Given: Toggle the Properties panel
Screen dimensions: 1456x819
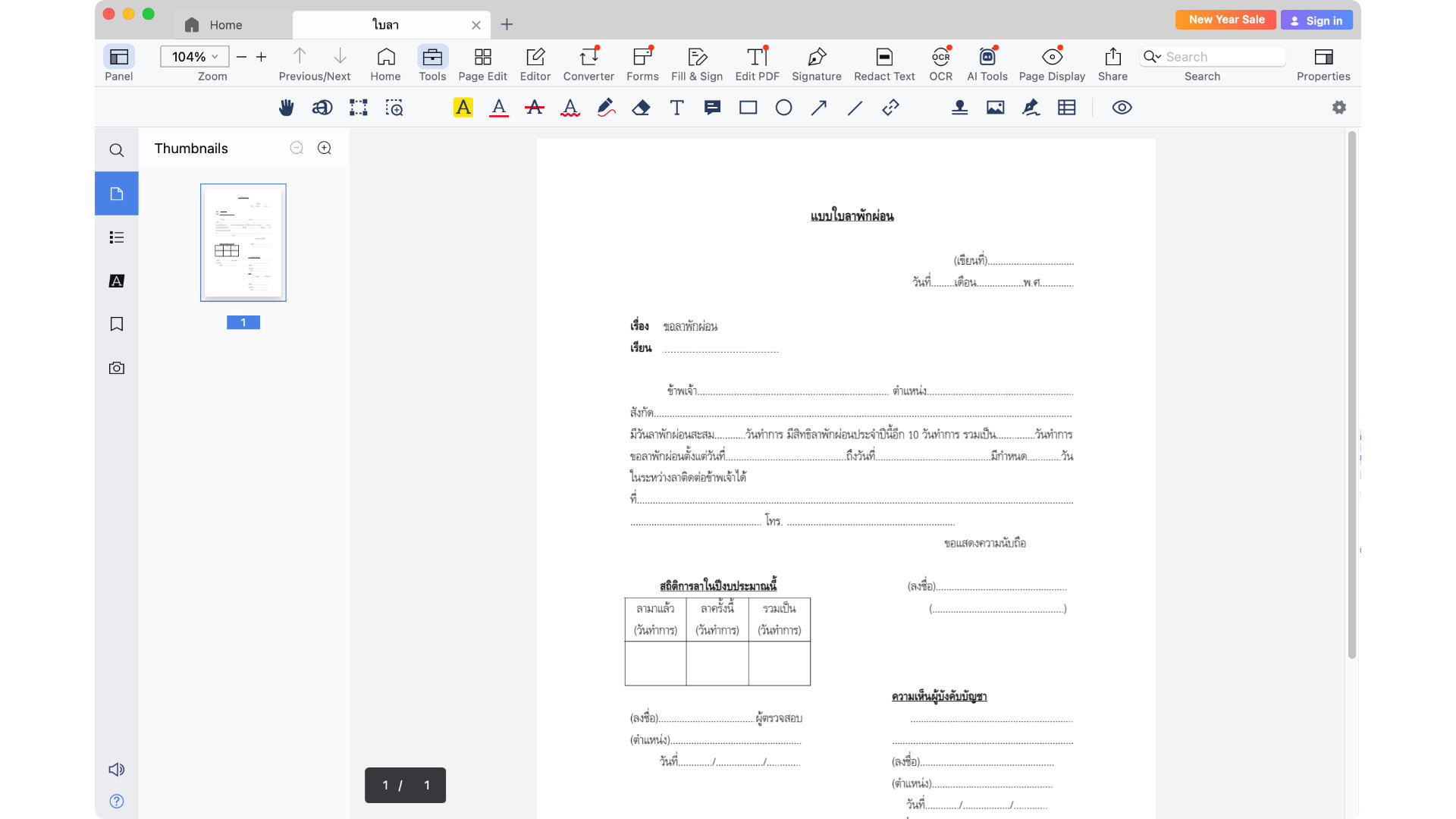Looking at the screenshot, I should click(1323, 63).
